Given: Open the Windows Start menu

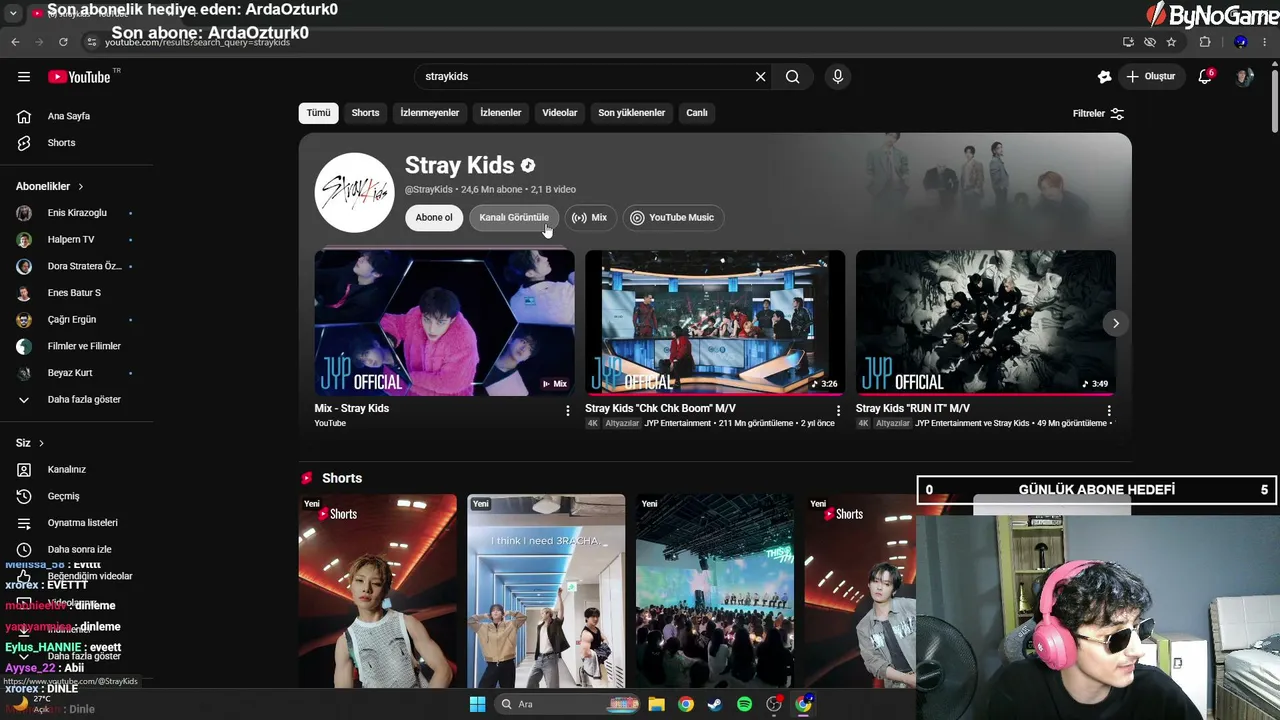Looking at the screenshot, I should pyautogui.click(x=477, y=704).
